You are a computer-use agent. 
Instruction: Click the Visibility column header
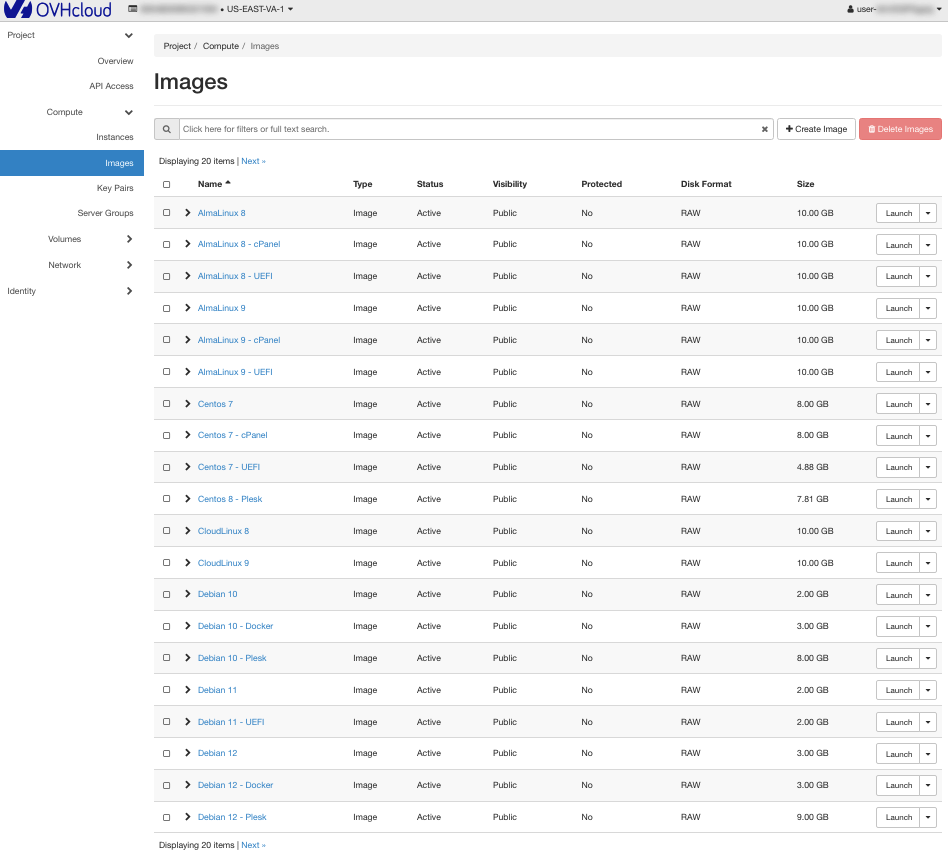pos(510,184)
